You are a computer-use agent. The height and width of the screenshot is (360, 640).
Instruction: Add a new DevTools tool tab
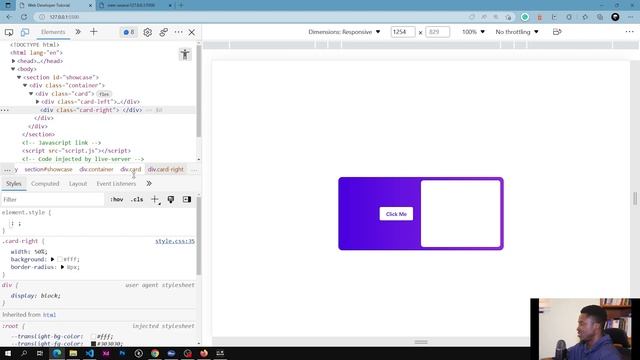click(x=93, y=32)
